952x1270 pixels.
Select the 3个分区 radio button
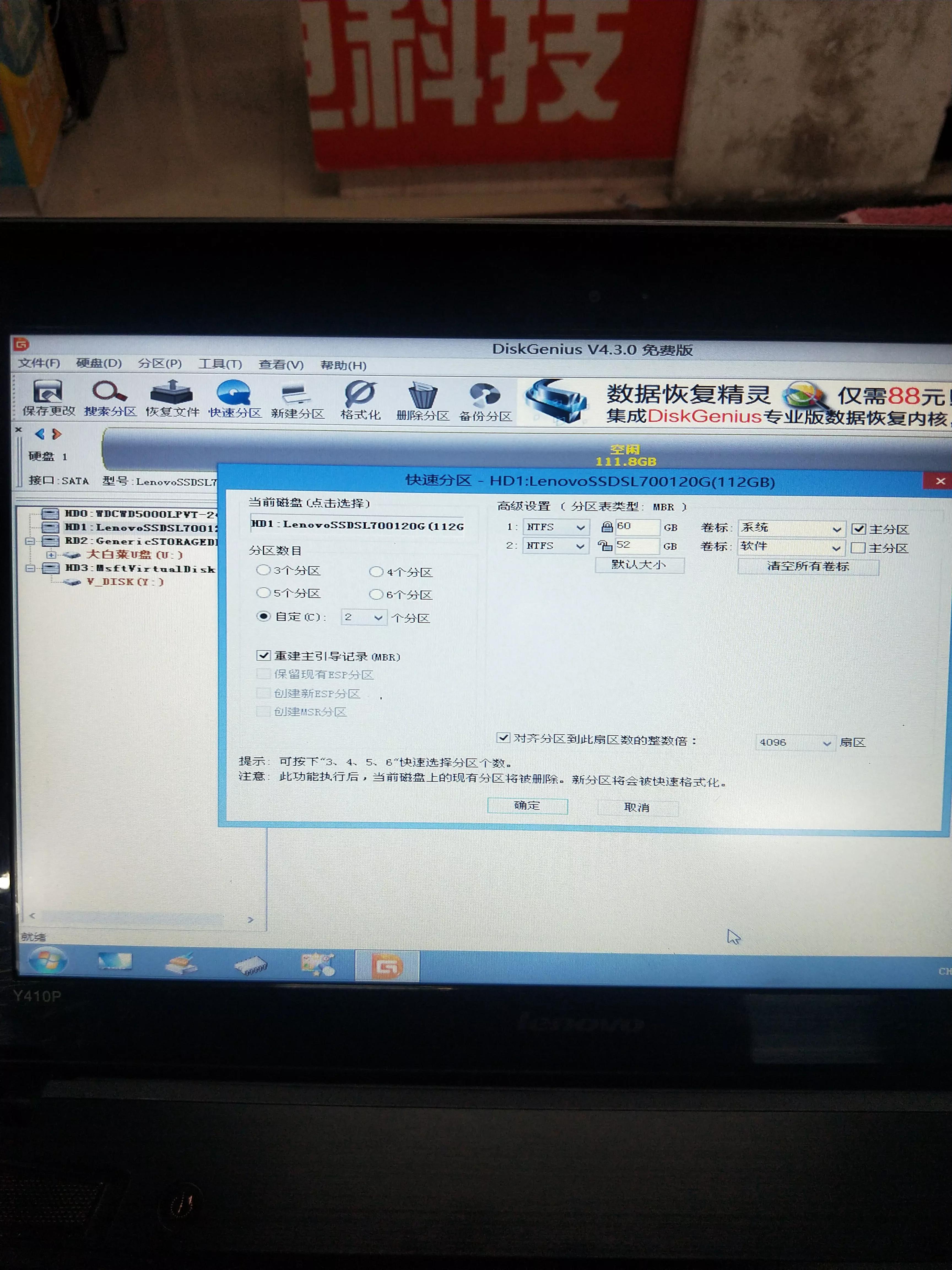point(264,570)
